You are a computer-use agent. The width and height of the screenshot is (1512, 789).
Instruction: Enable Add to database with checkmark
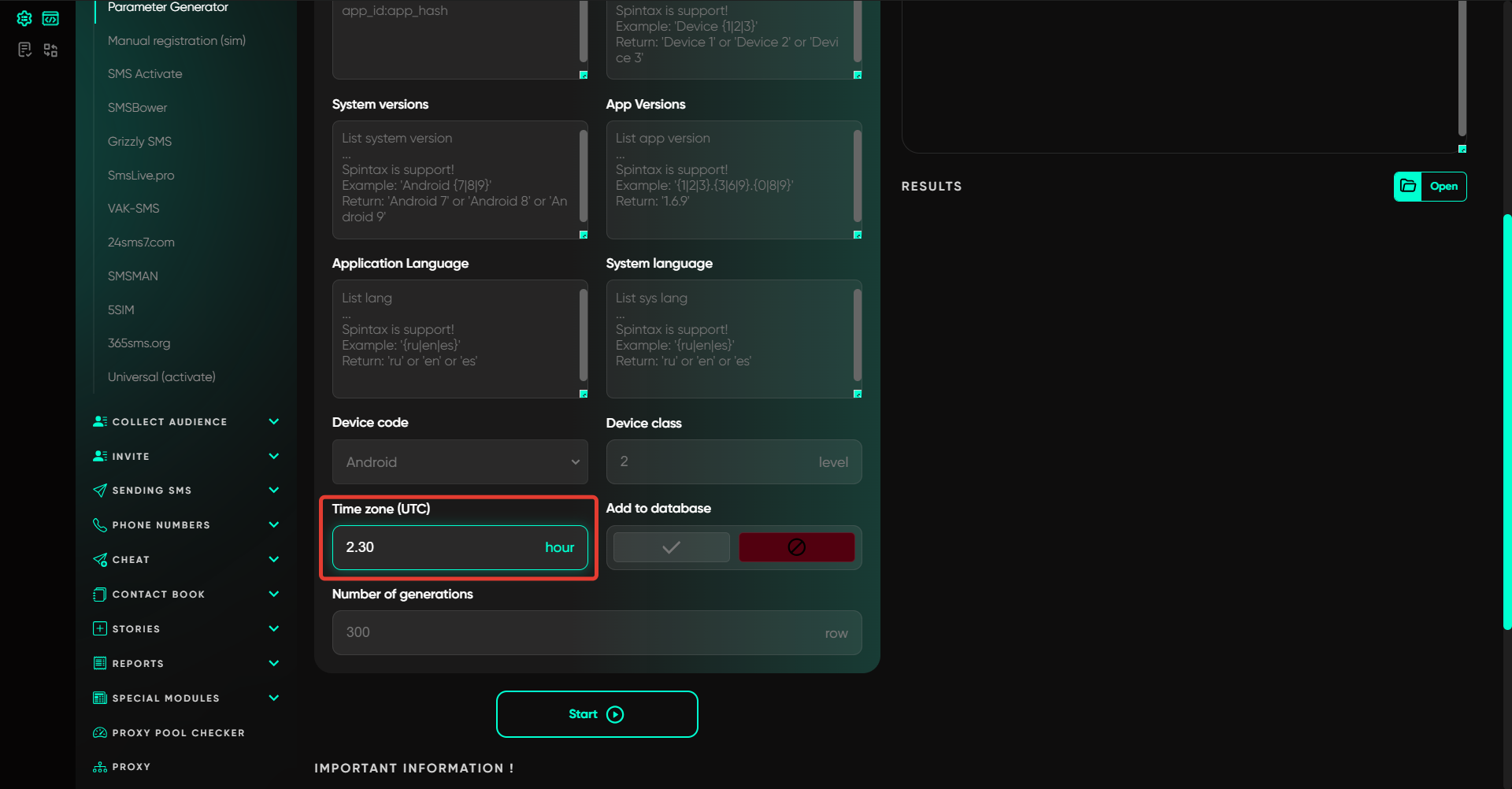point(671,547)
